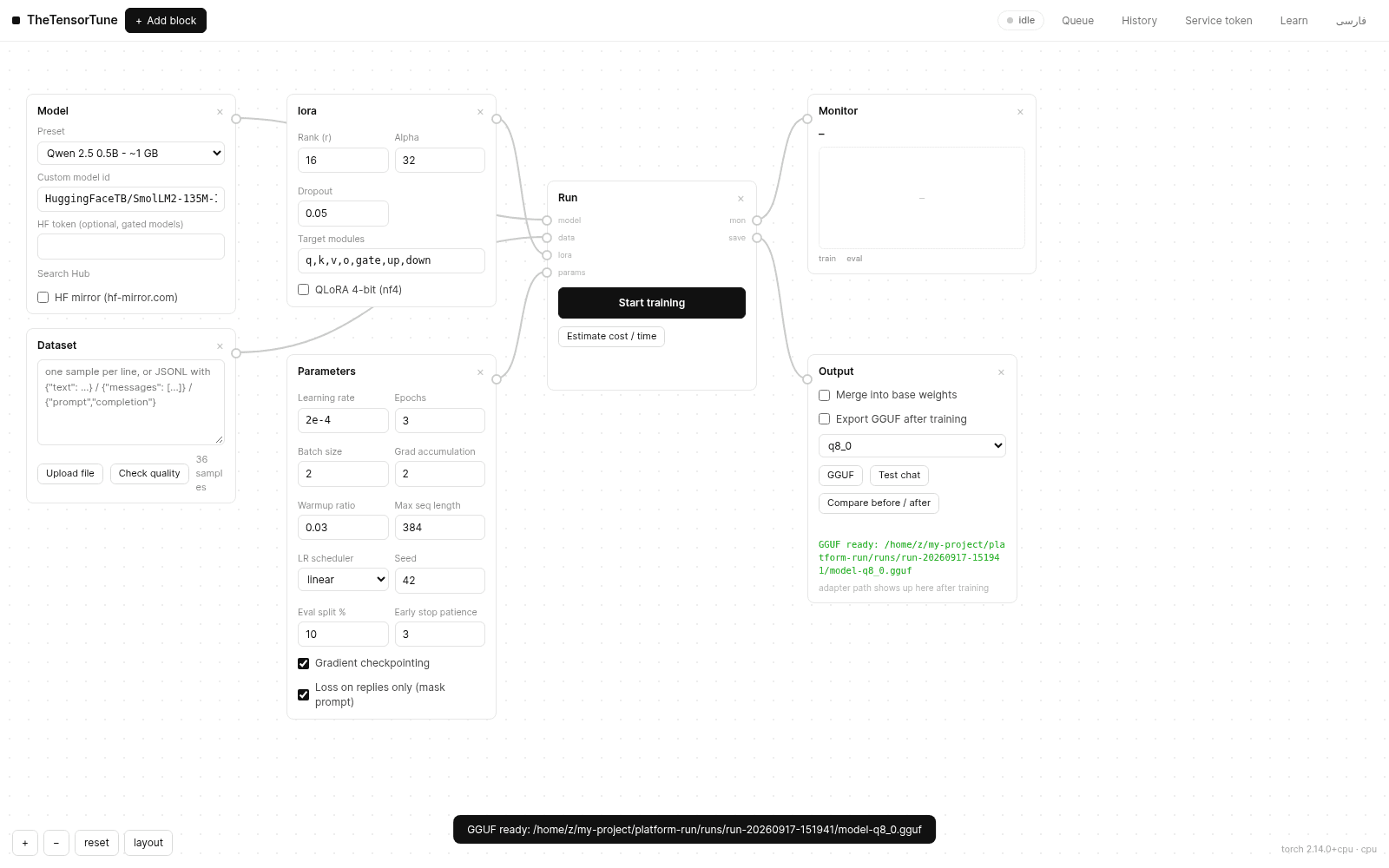Disable Gradient checkpointing
Screen dimensions: 1389x868
[x=303, y=663]
